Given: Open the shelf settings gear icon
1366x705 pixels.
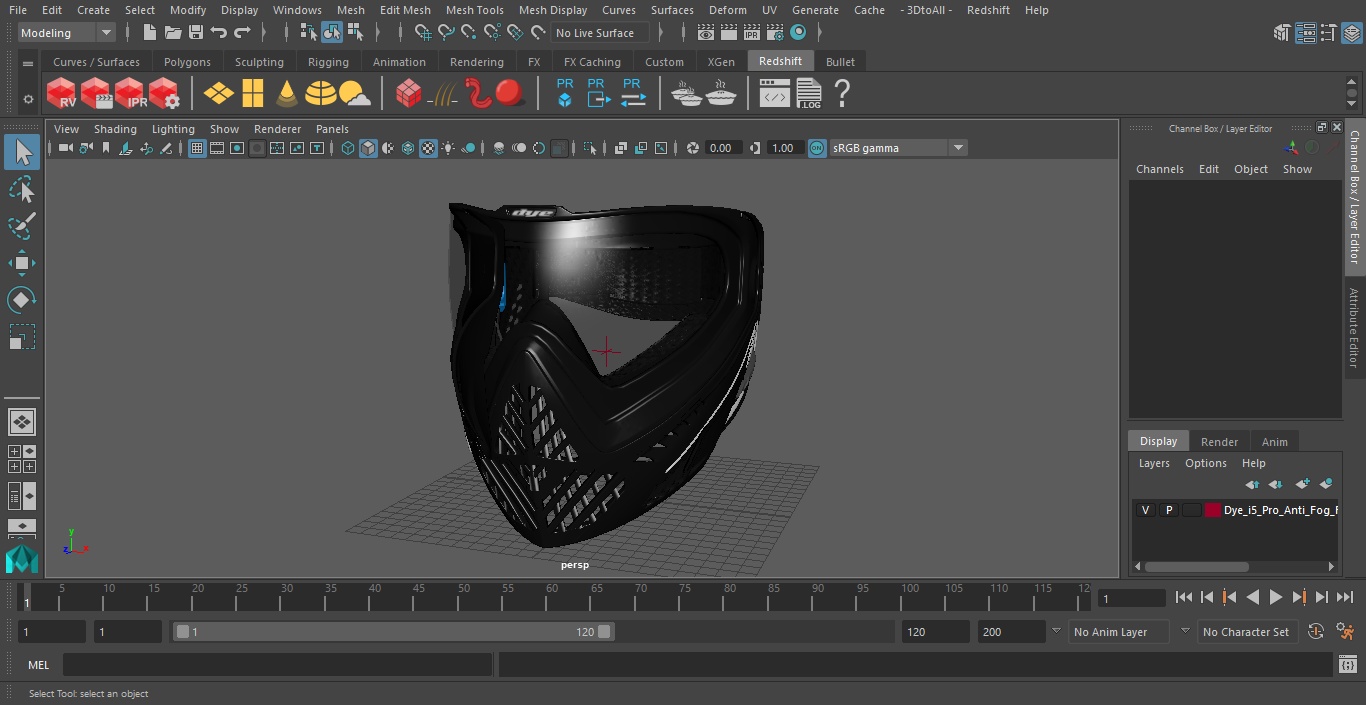Looking at the screenshot, I should 28,98.
